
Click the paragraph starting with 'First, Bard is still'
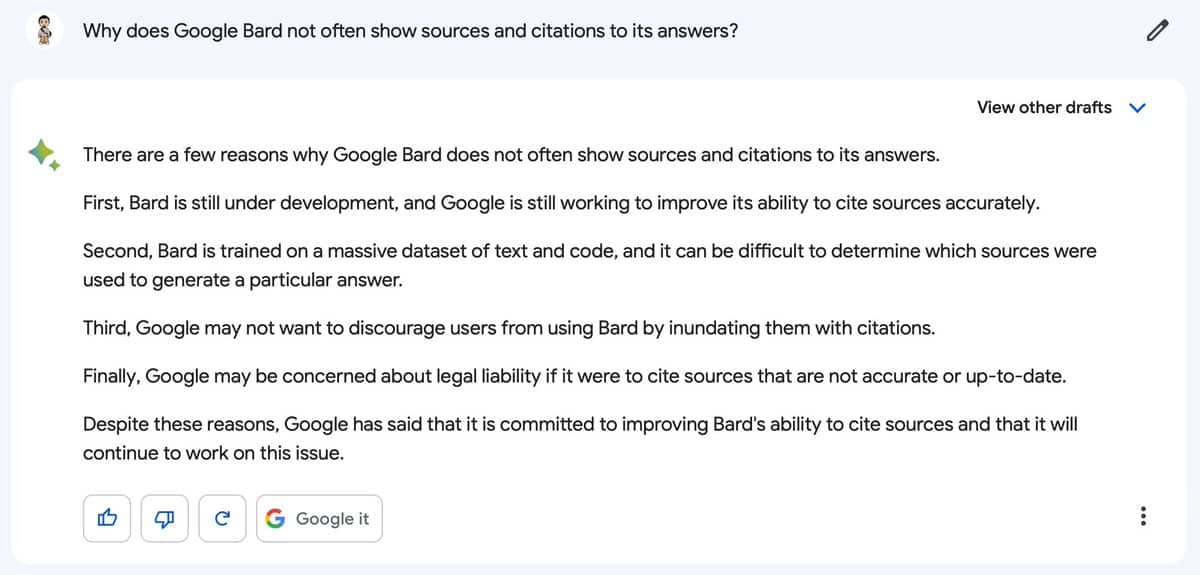561,203
